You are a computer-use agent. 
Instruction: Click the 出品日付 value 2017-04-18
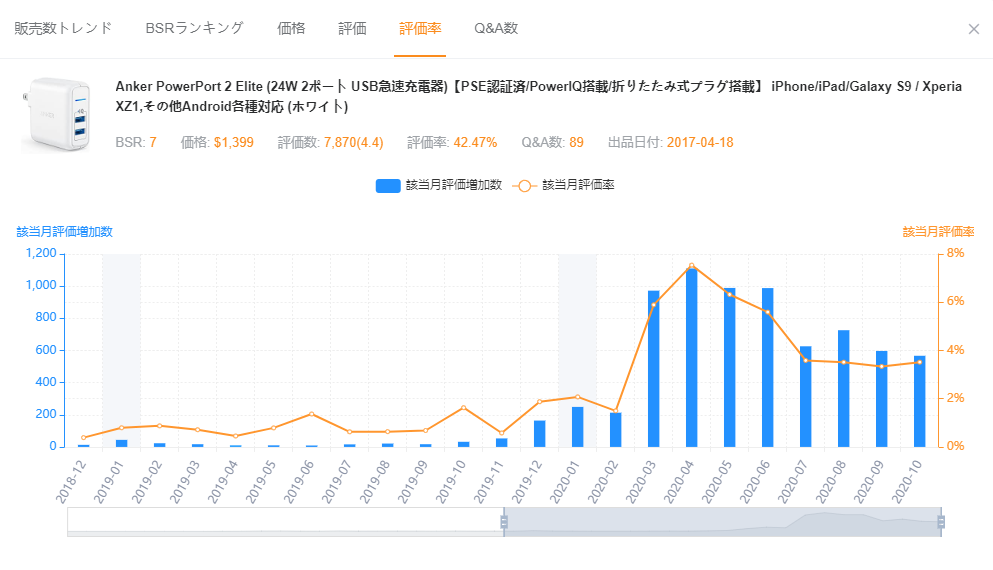pyautogui.click(x=700, y=142)
